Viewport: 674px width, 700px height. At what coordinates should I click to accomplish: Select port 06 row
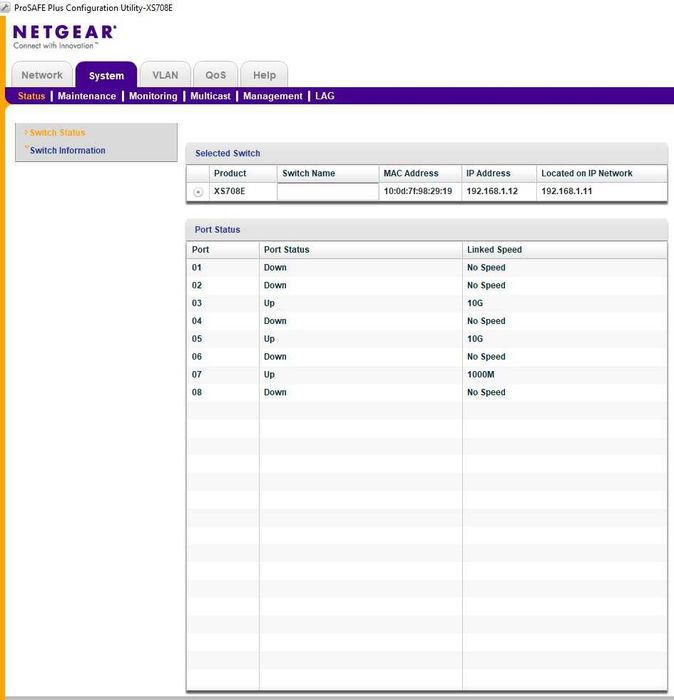click(427, 357)
